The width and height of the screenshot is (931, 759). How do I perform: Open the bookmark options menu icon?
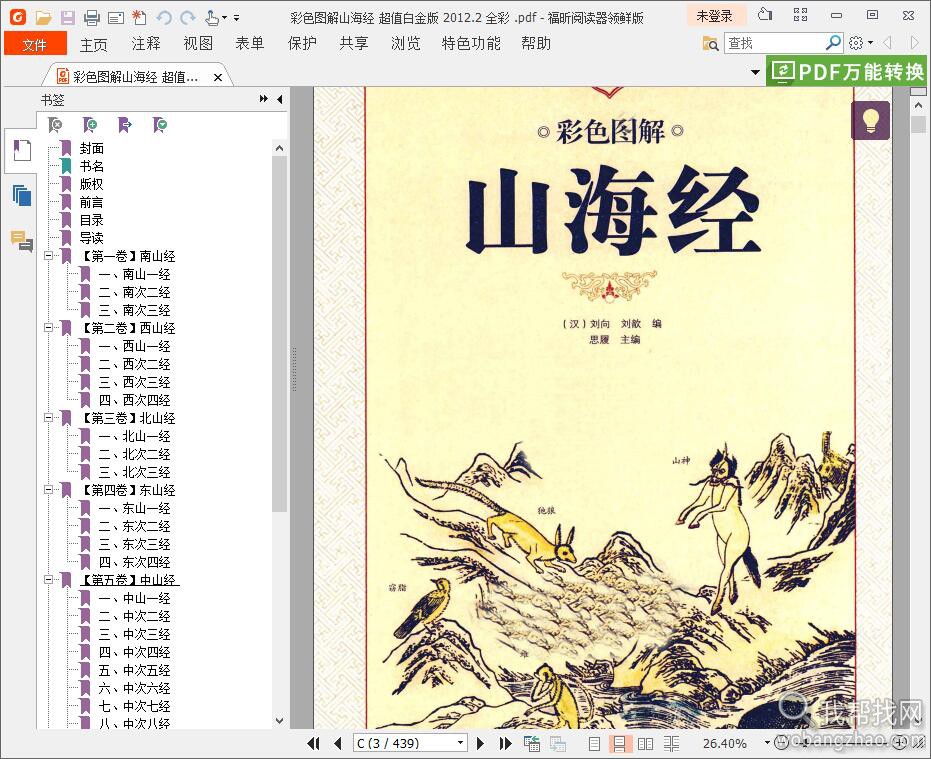tap(160, 125)
